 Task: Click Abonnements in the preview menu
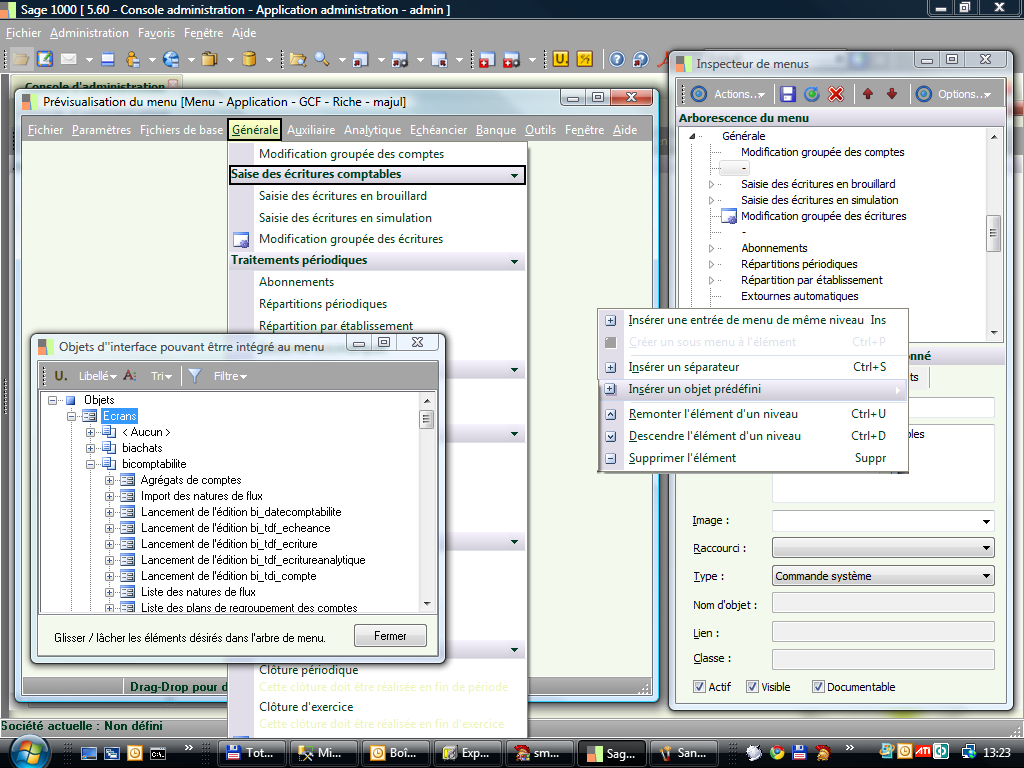[296, 282]
